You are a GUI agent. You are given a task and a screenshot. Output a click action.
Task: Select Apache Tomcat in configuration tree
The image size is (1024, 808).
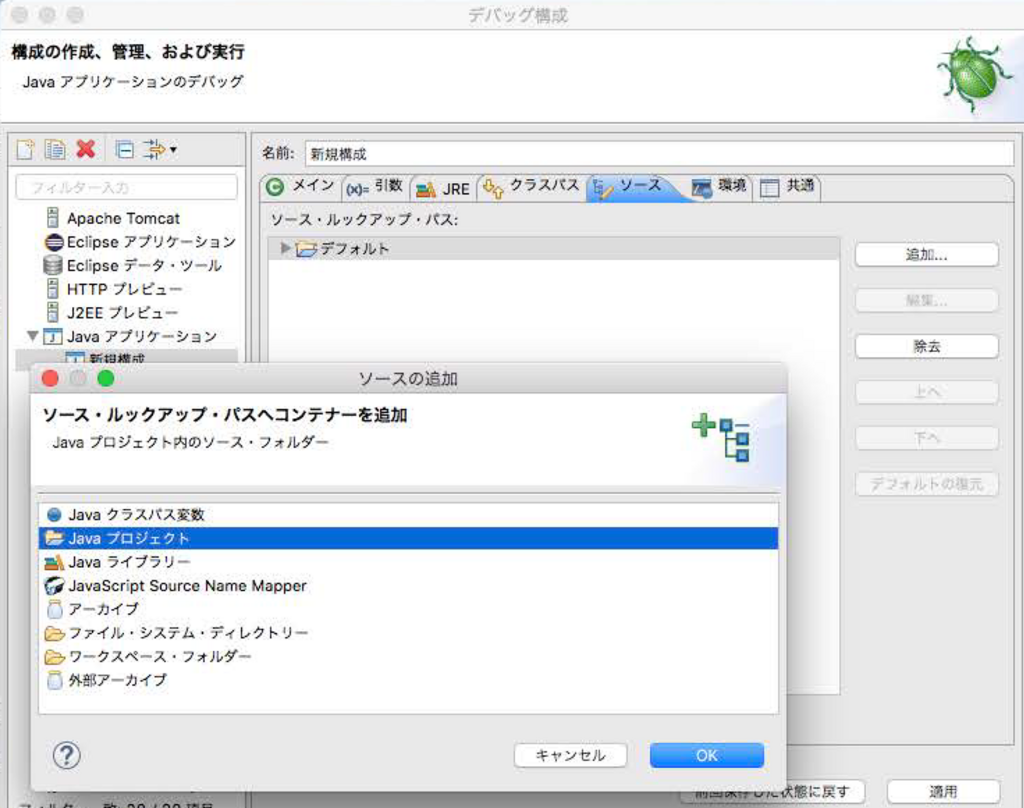point(123,218)
